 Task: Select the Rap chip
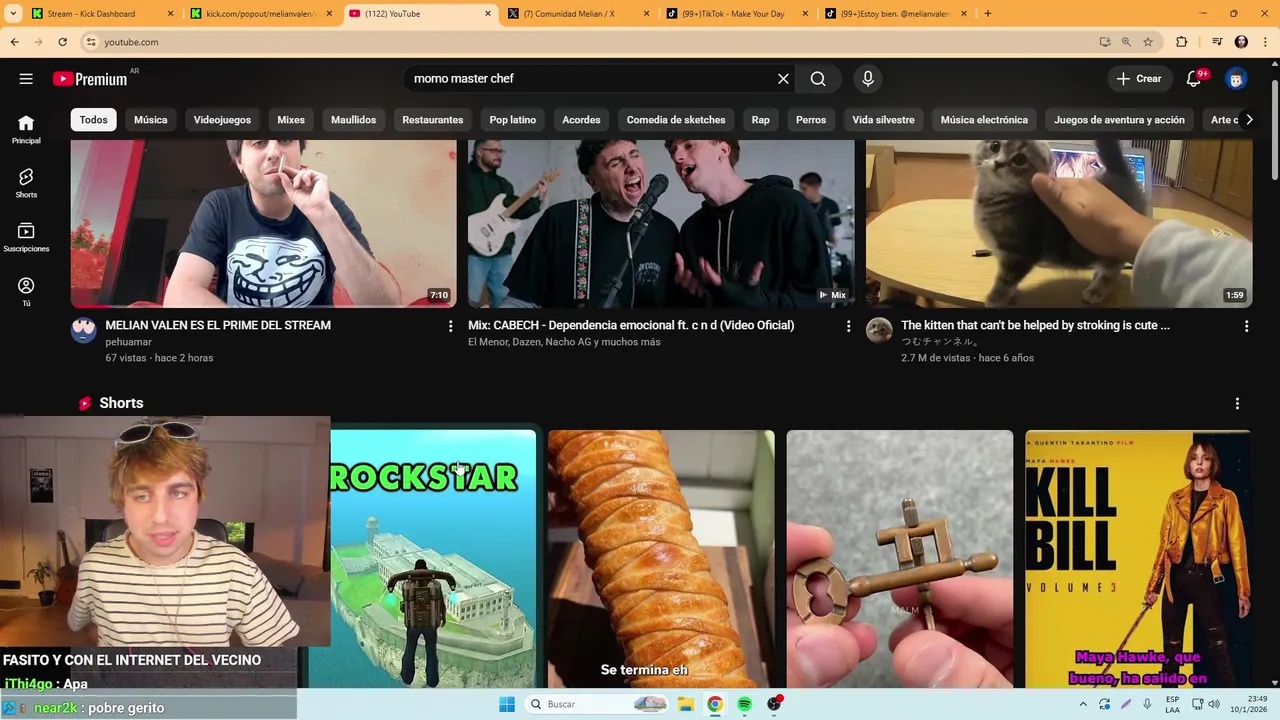pyautogui.click(x=761, y=120)
